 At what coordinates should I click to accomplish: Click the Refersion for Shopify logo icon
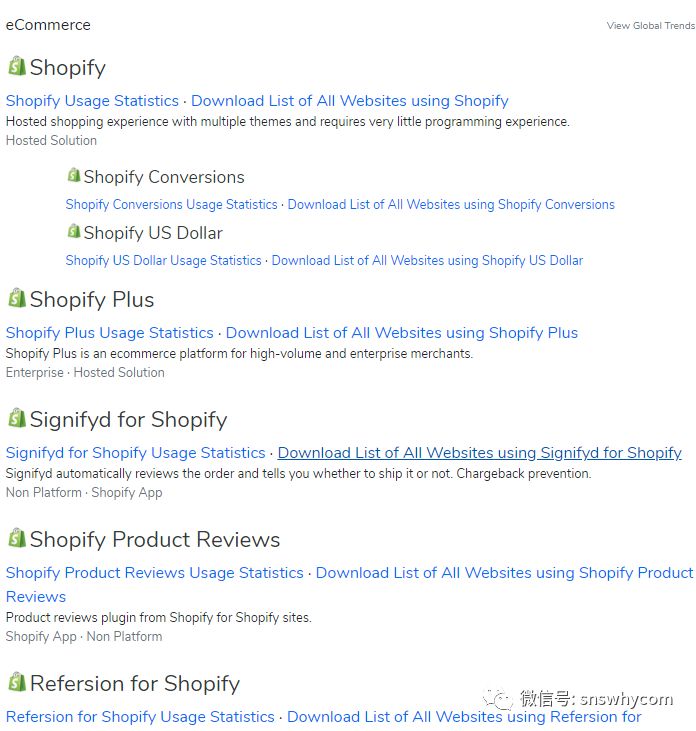point(16,682)
